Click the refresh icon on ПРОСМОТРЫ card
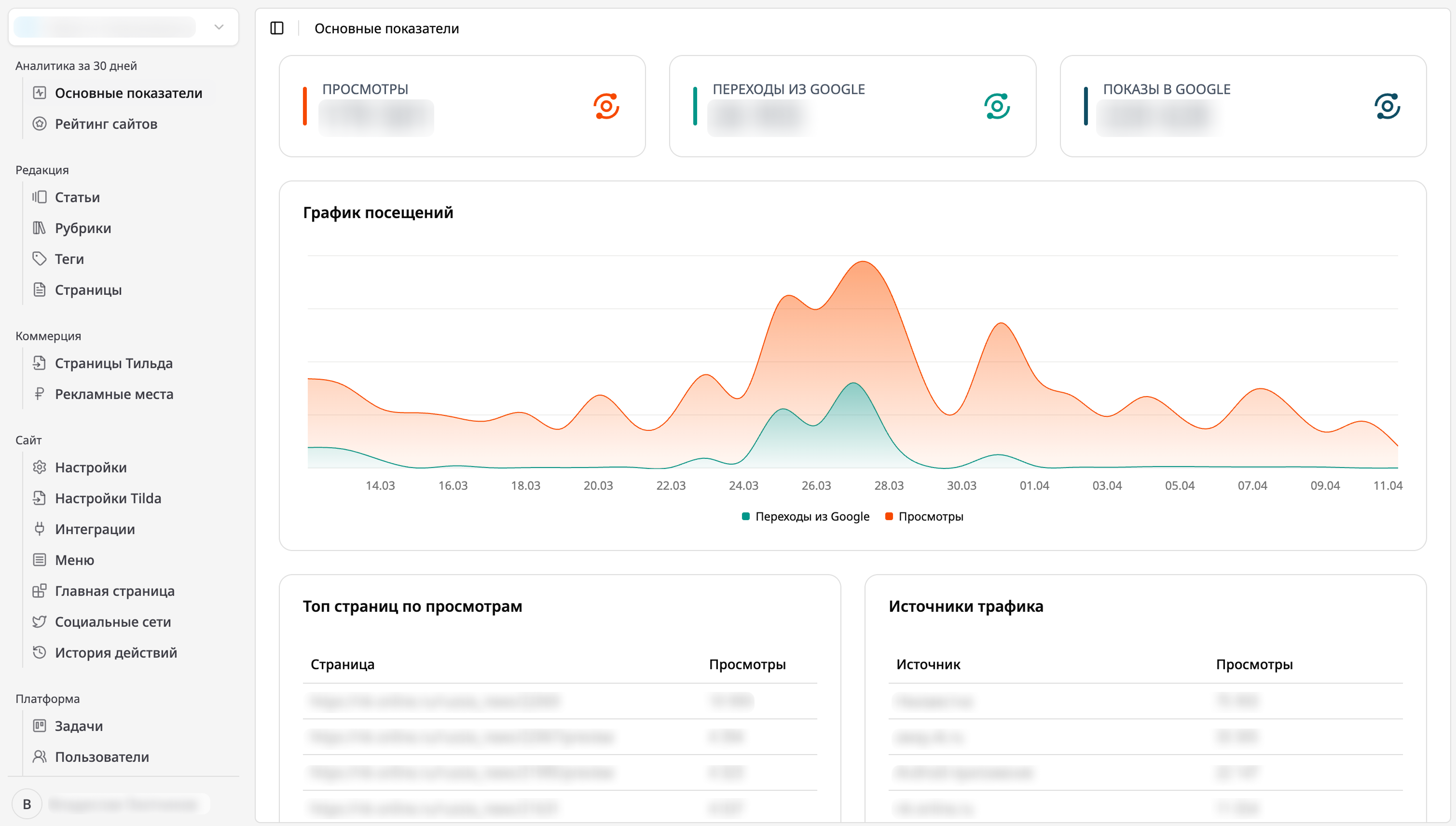The height and width of the screenshot is (826, 1456). tap(606, 106)
